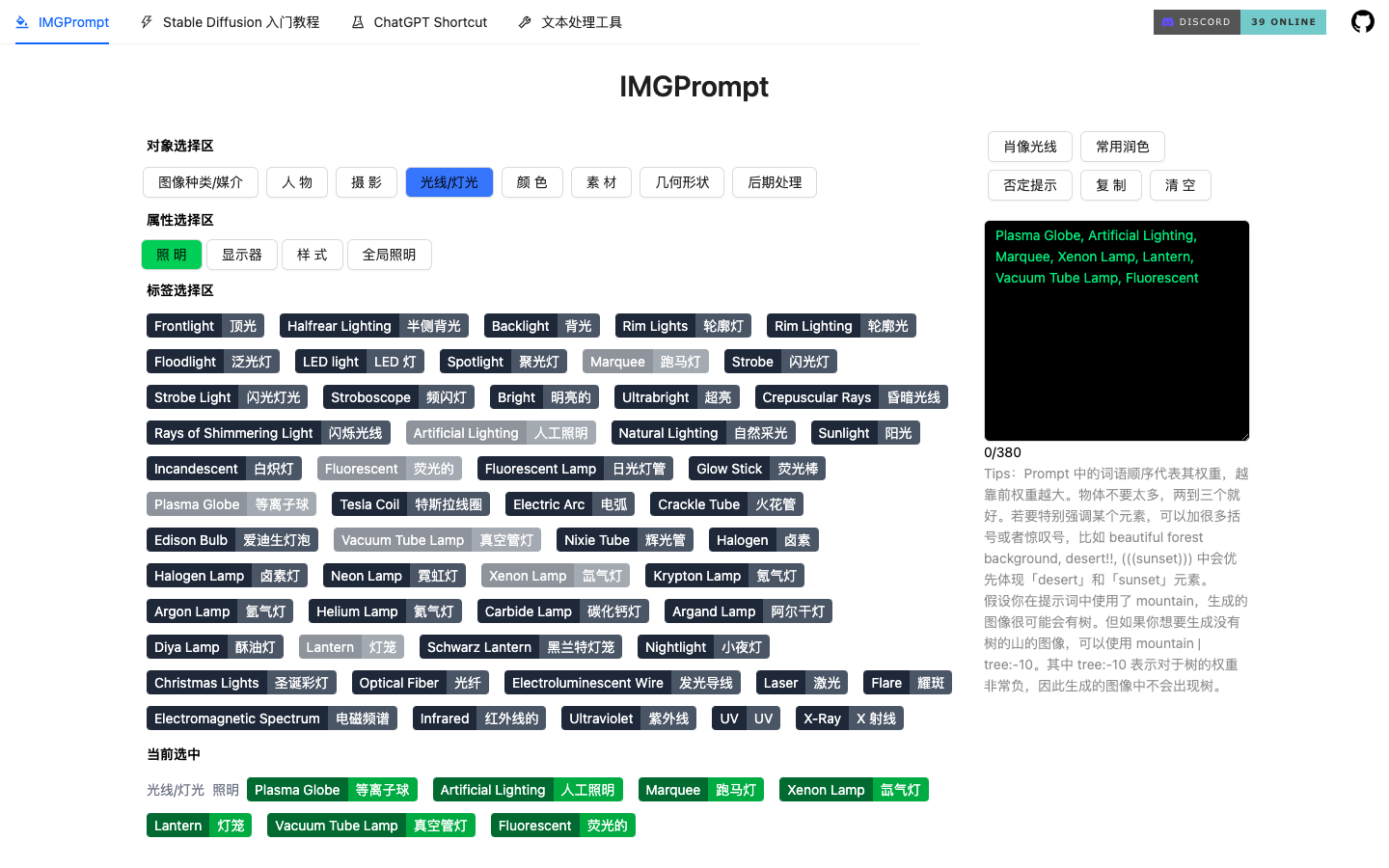1389x868 pixels.
Task: Add the Strobe 闪光灯 tag
Action: click(780, 362)
